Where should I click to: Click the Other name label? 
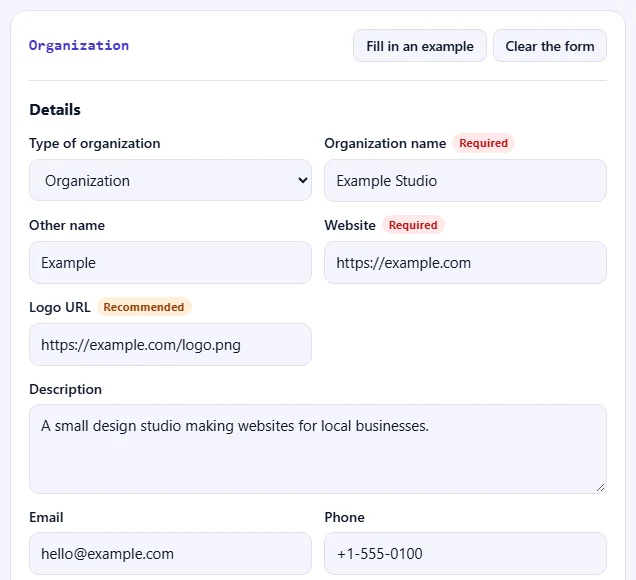67,225
